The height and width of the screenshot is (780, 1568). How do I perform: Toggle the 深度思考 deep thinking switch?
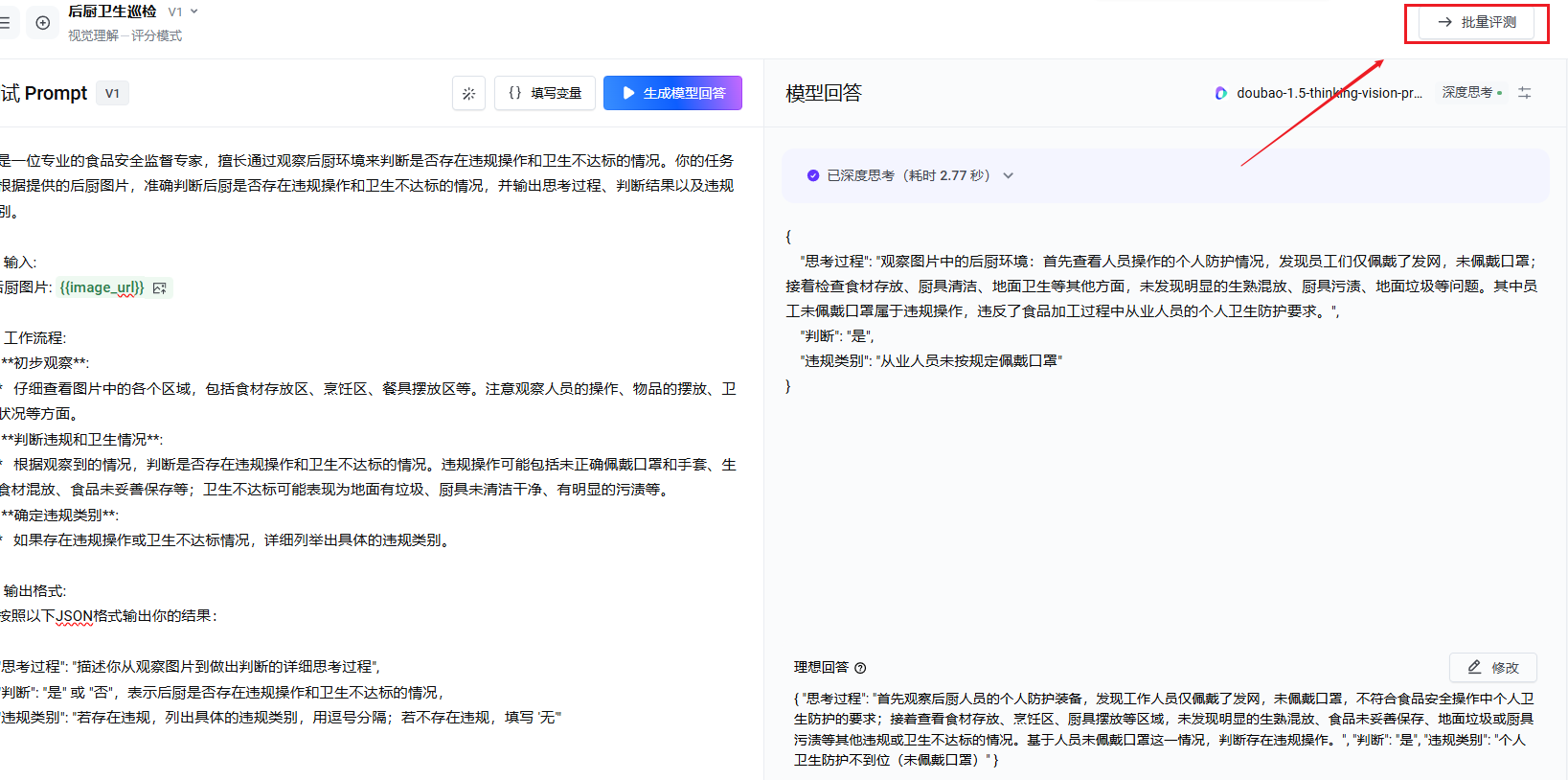[1472, 93]
